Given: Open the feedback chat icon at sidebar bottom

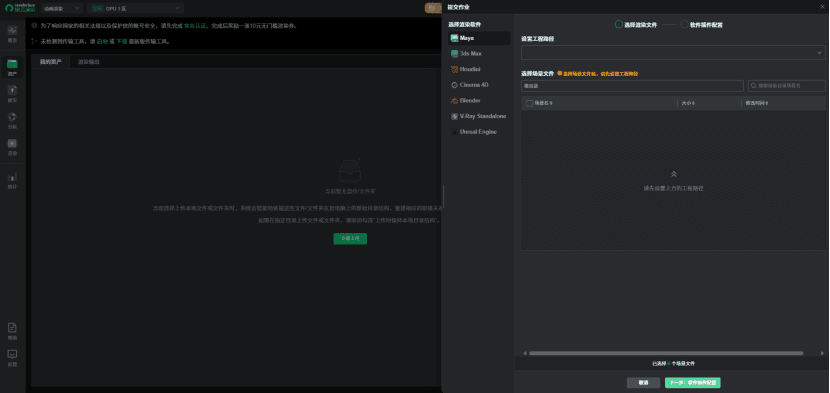Looking at the screenshot, I should coord(12,354).
